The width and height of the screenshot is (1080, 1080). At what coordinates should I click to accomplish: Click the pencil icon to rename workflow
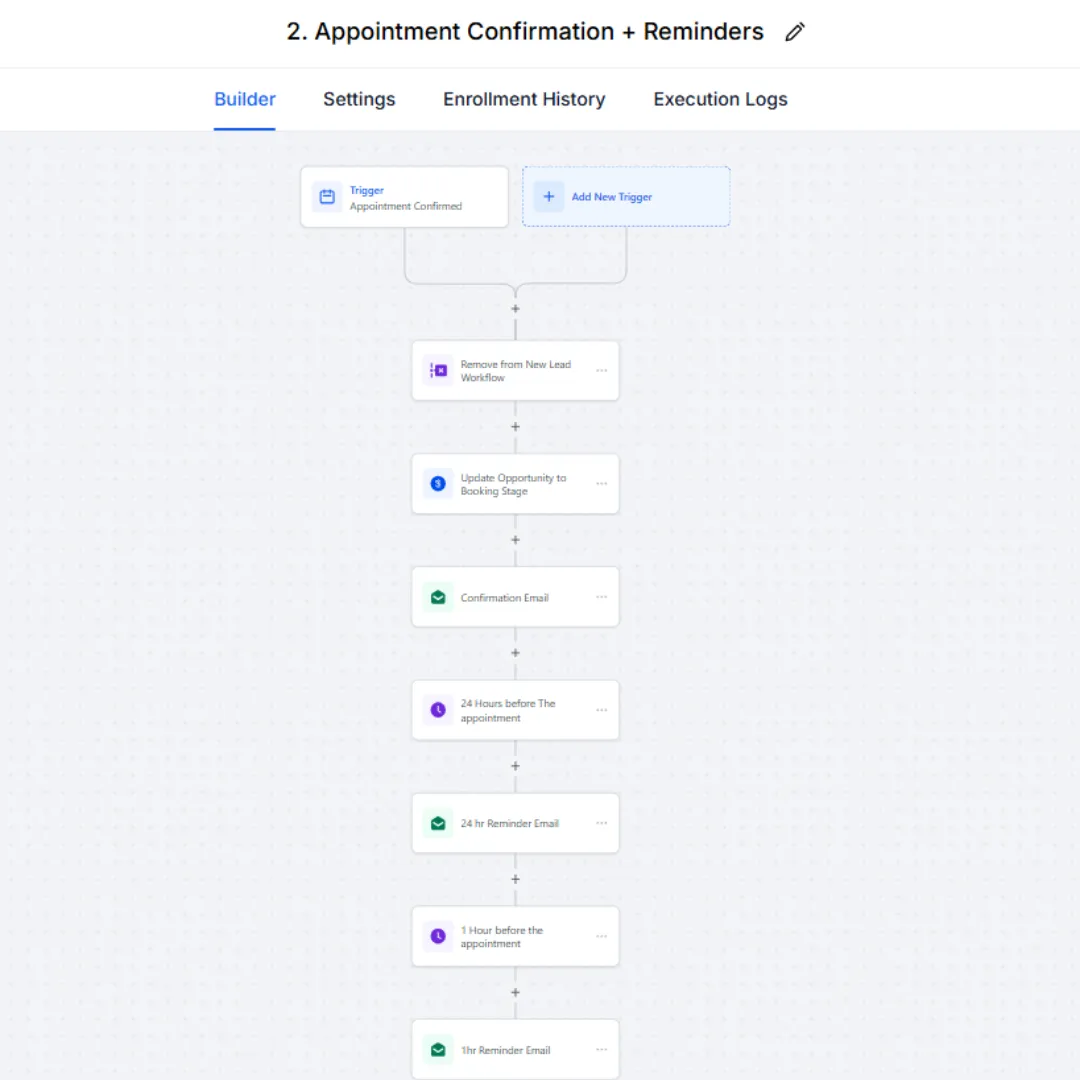coord(794,32)
